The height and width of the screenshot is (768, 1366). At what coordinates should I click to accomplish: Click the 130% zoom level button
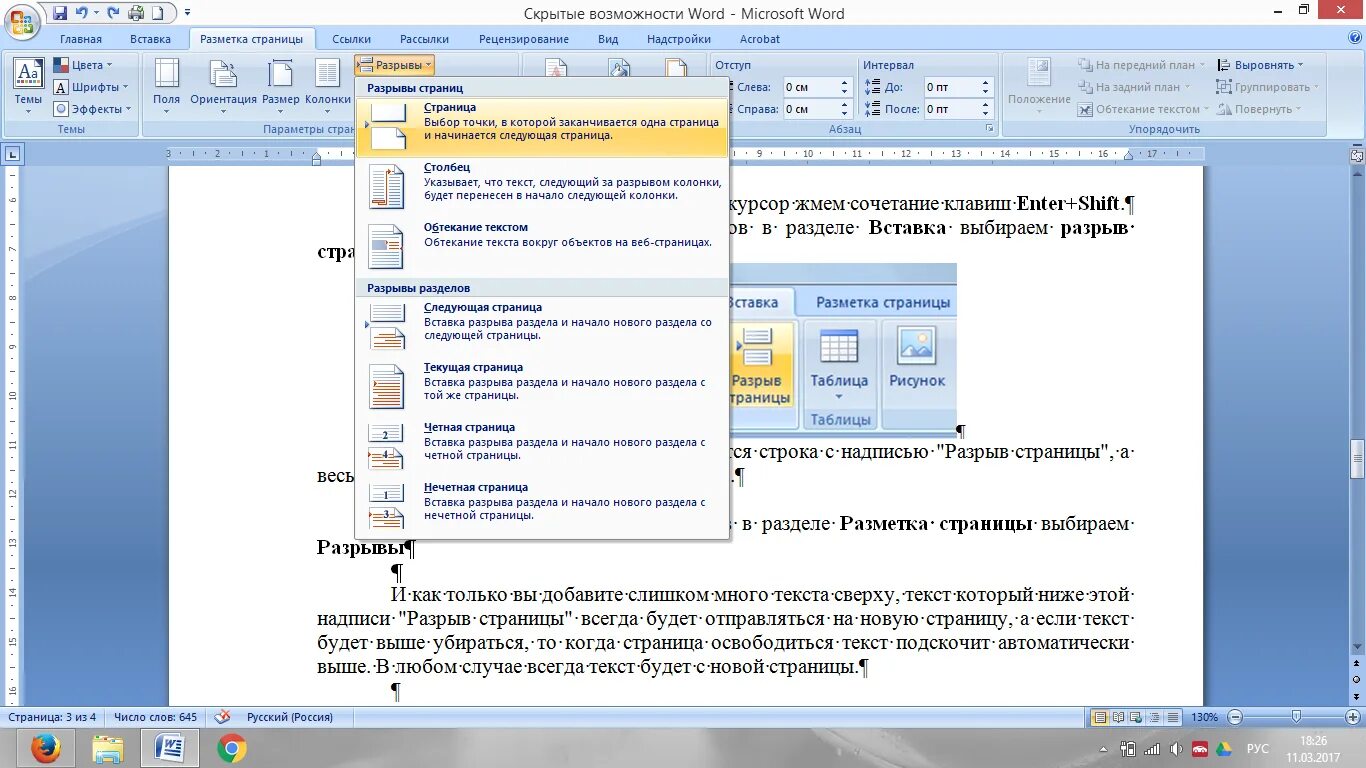[1205, 717]
